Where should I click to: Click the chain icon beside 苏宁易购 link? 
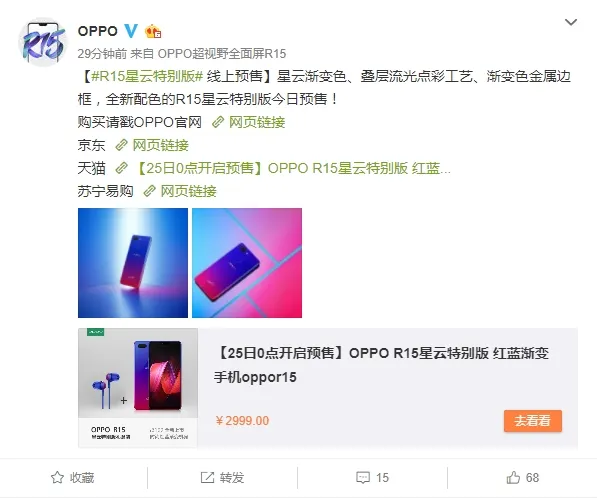click(x=149, y=191)
